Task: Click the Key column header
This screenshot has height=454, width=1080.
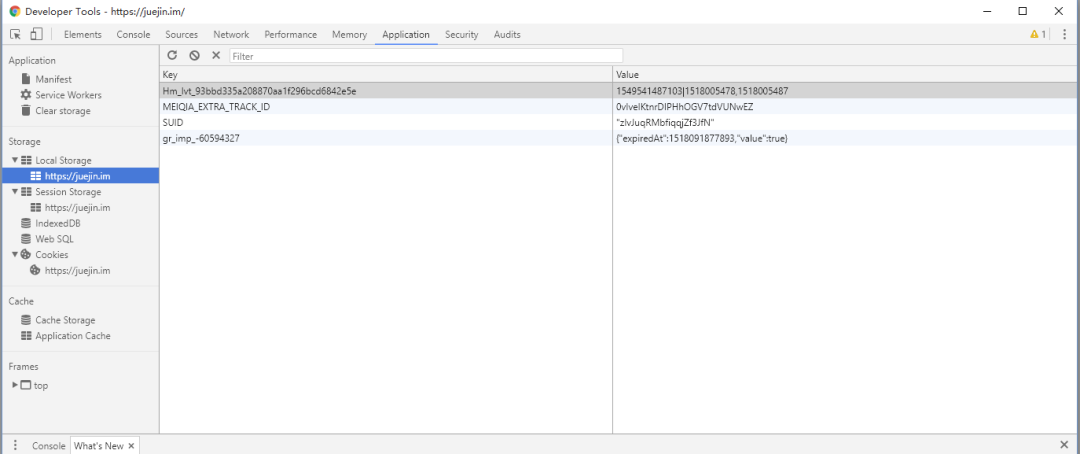Action: point(386,74)
